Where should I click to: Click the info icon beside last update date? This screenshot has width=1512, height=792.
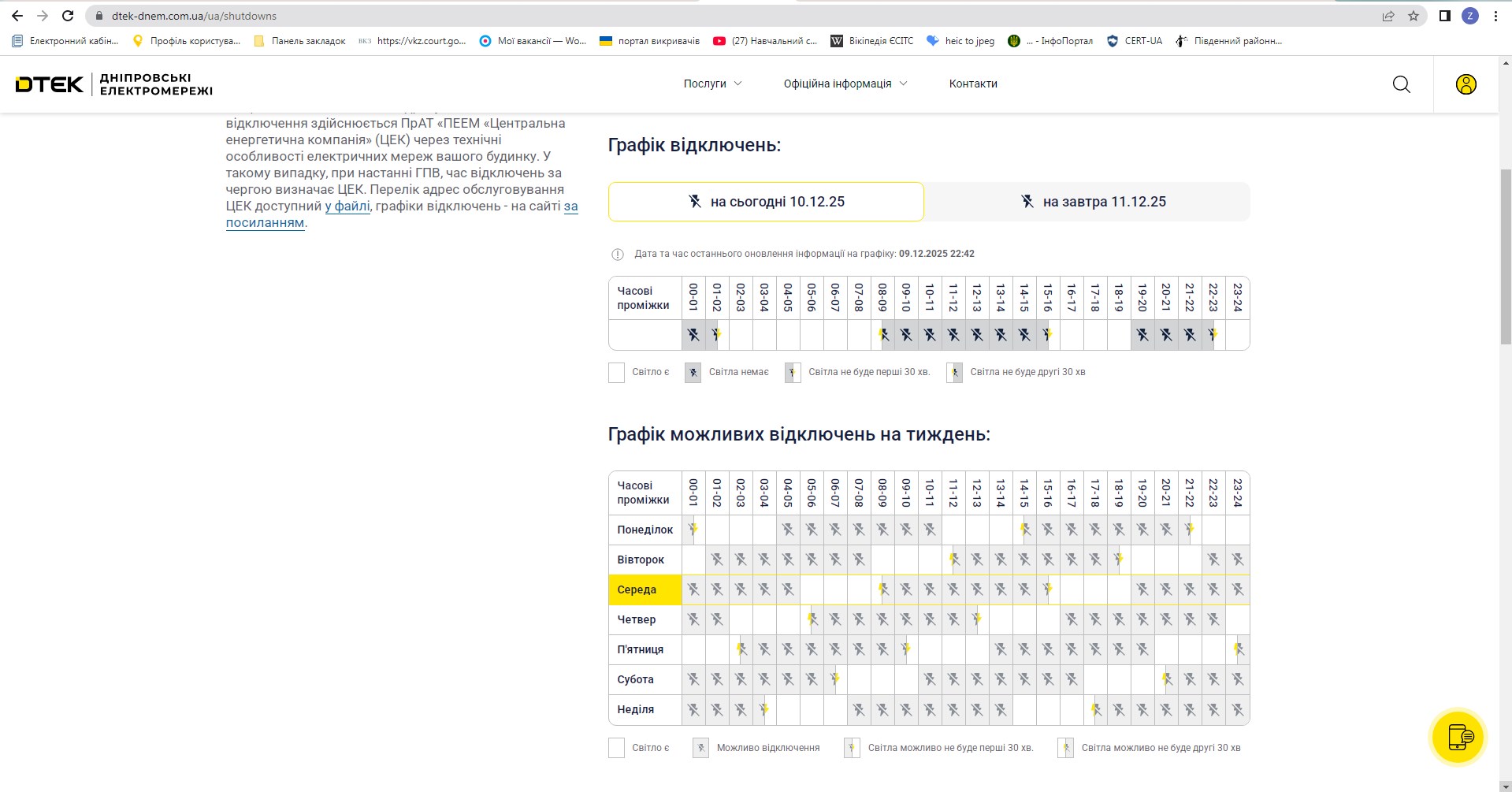[x=618, y=255]
